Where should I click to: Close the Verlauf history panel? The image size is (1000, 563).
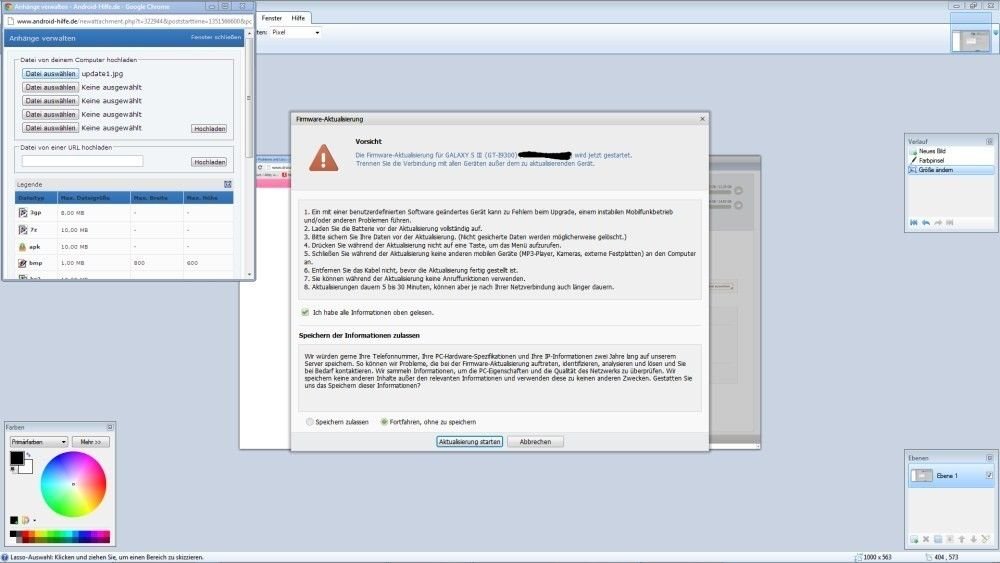click(x=989, y=141)
